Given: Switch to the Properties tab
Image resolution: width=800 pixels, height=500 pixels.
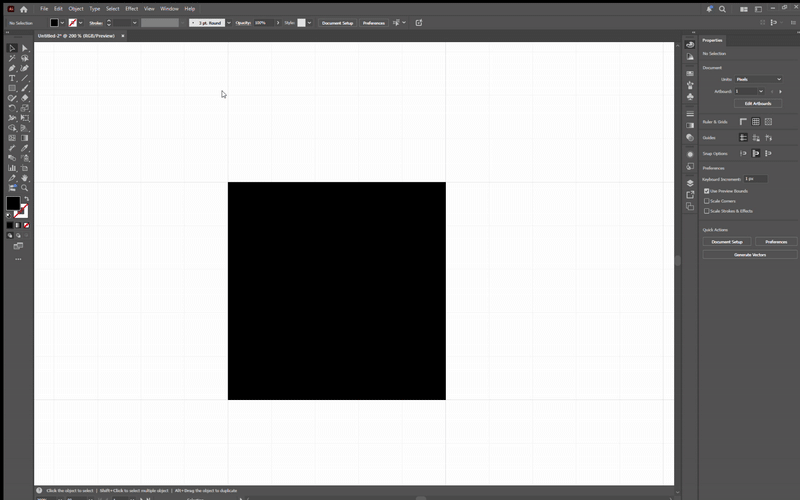Looking at the screenshot, I should point(712,40).
